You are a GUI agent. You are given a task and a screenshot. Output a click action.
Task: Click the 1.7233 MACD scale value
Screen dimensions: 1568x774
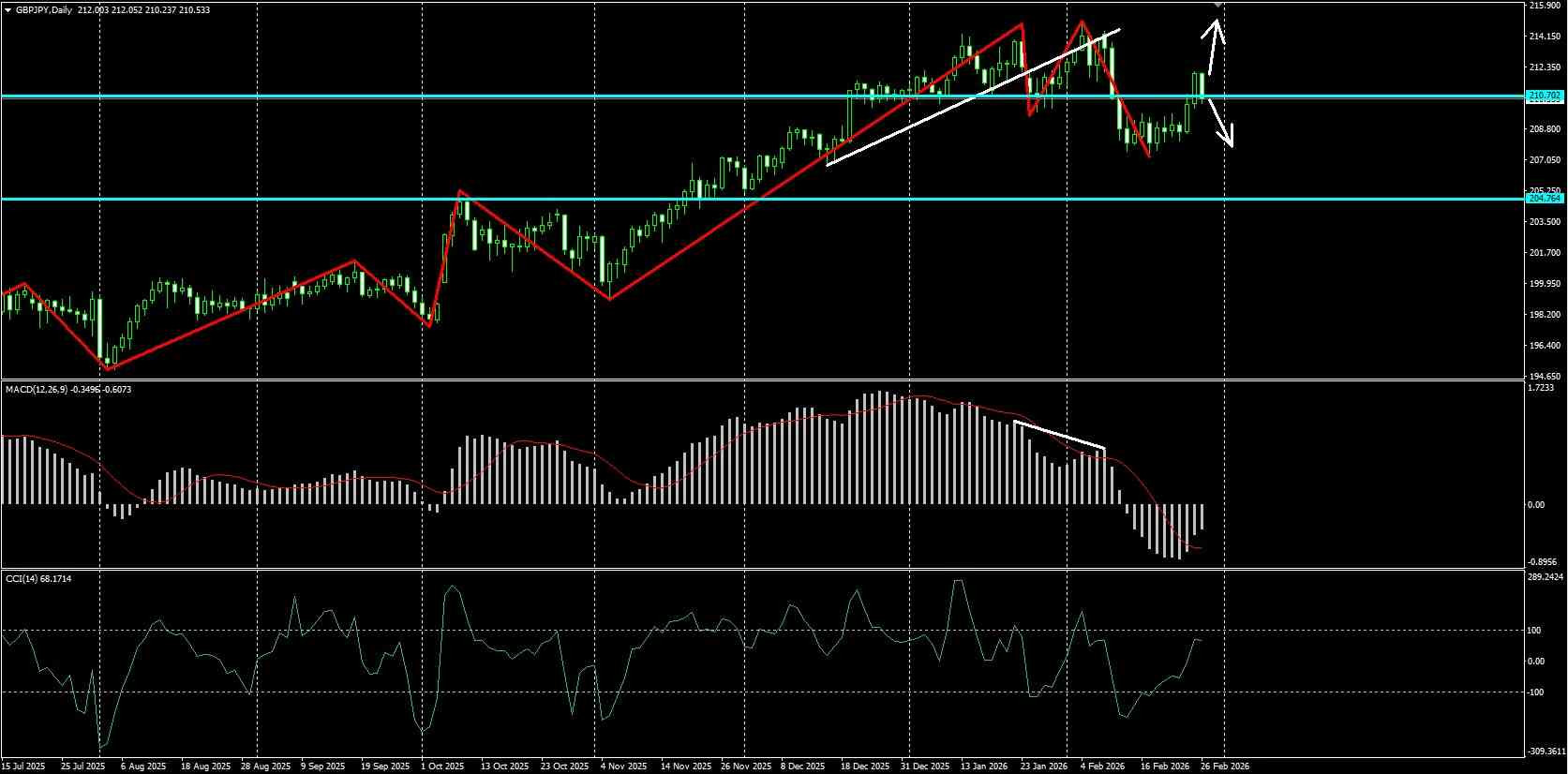click(x=1542, y=387)
